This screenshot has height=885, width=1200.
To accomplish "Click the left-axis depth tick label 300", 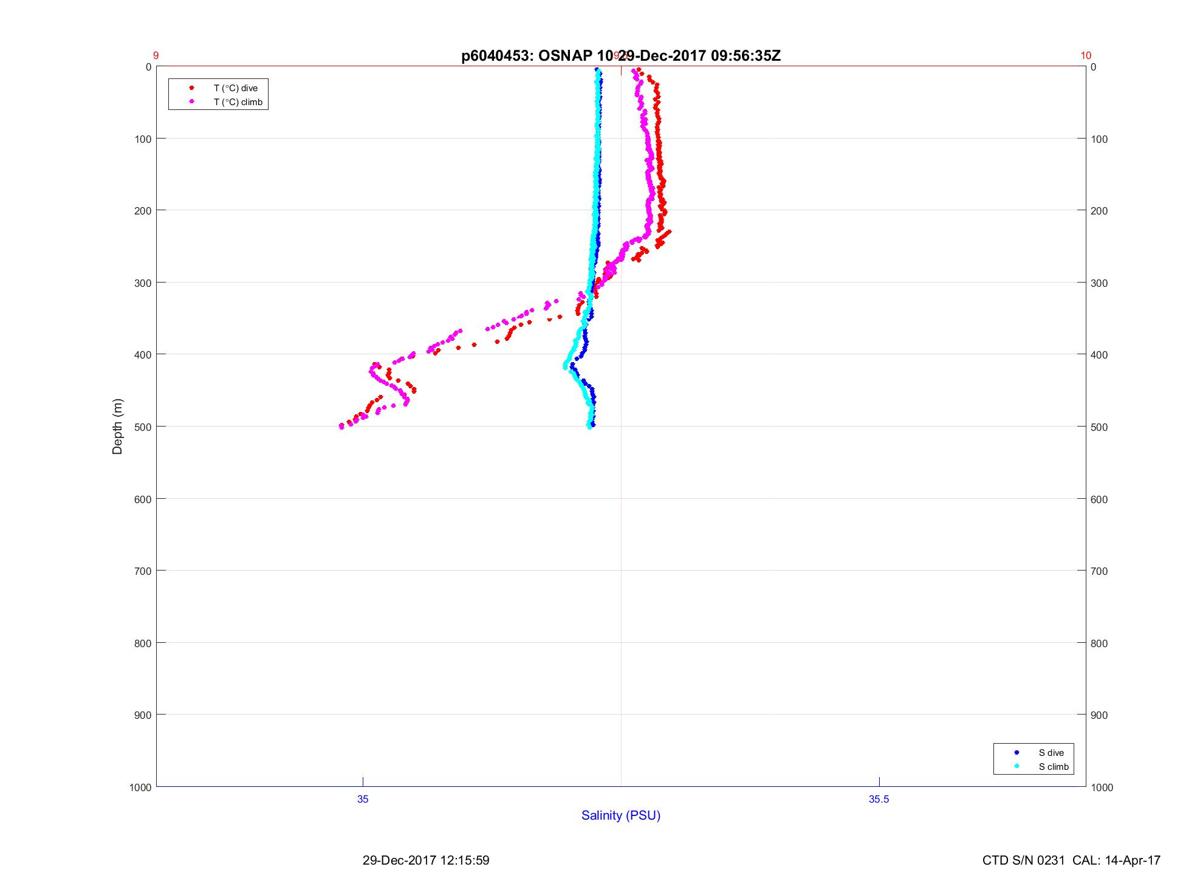I will [x=143, y=283].
